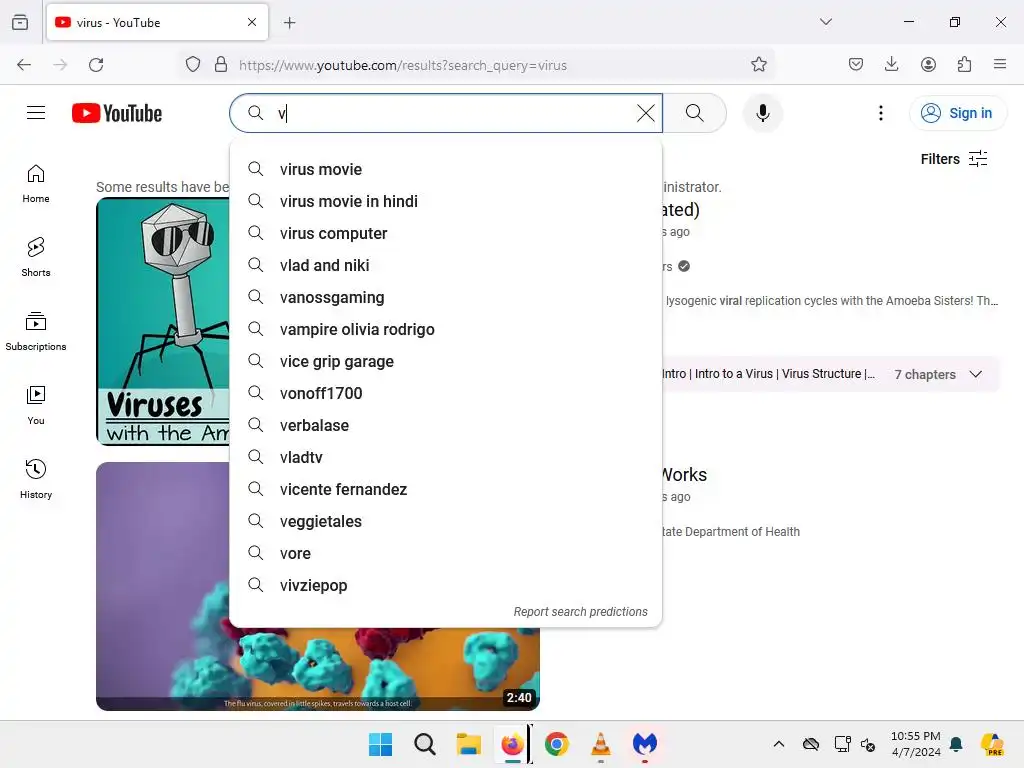Select 'vivziepop' suggestion

(445, 585)
